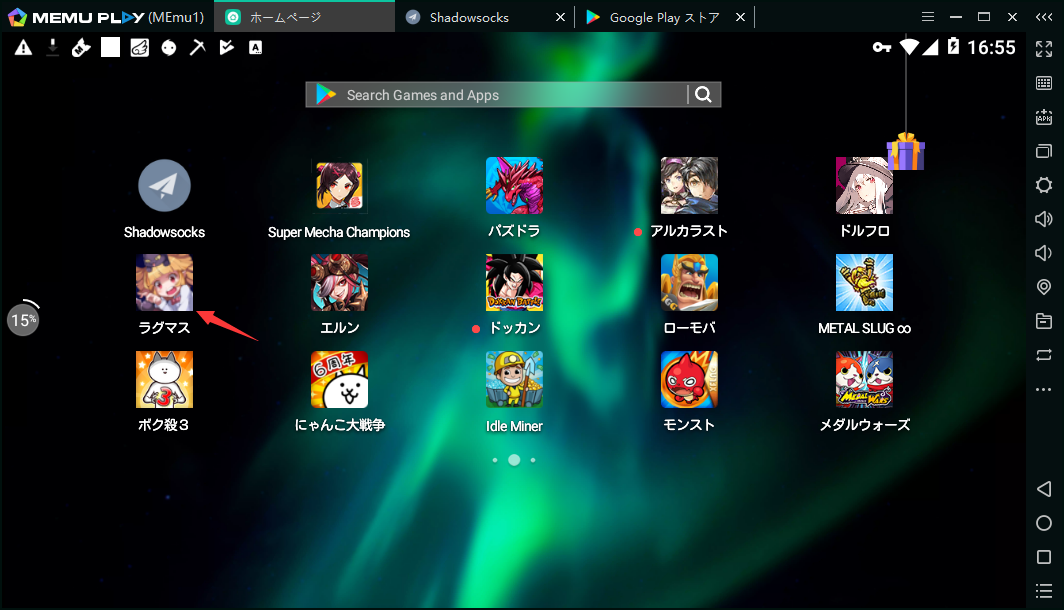Open METAL SLUG ∞
This screenshot has height=610, width=1064.
(x=864, y=283)
